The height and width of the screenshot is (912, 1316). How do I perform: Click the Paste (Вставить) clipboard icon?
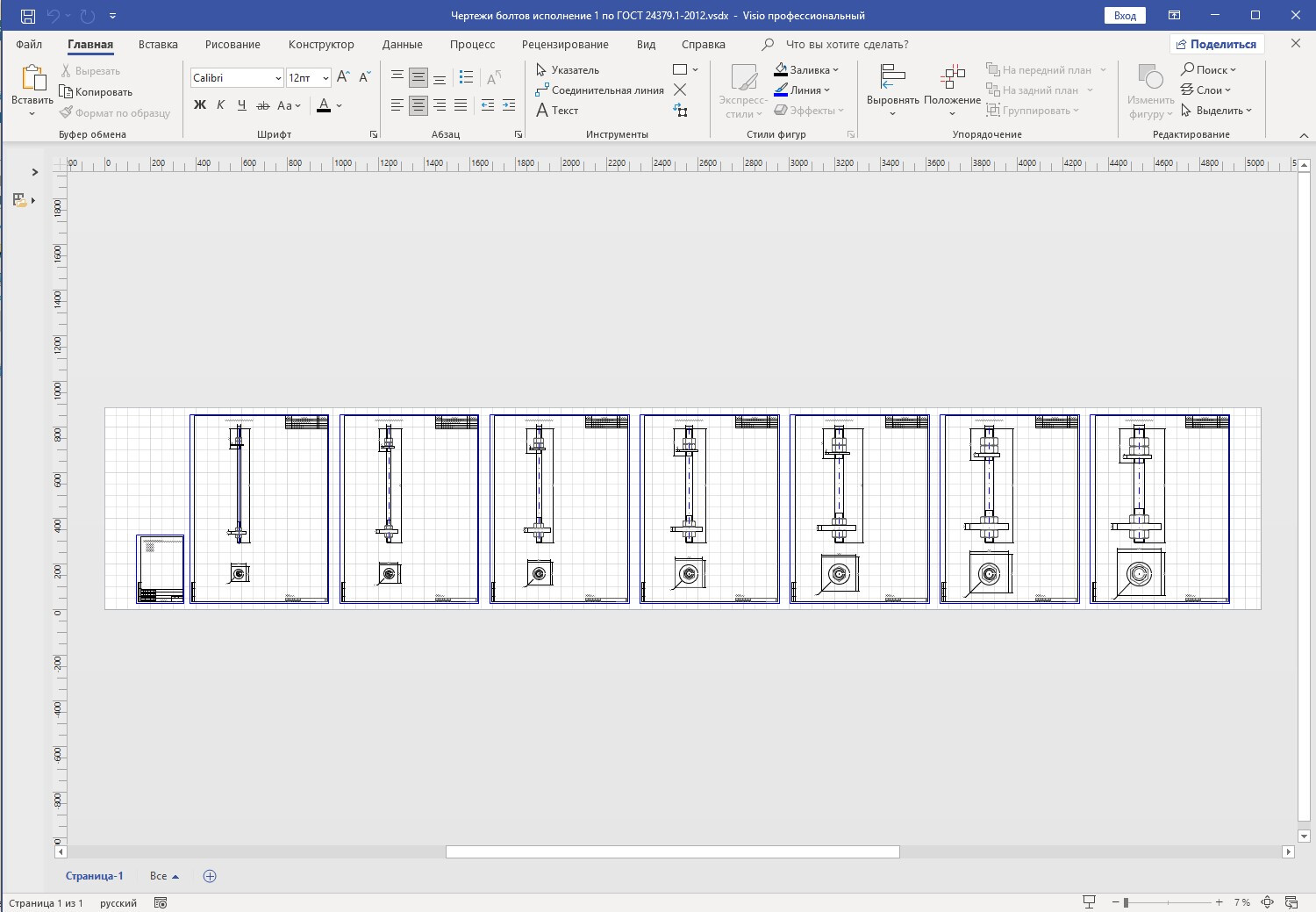pyautogui.click(x=32, y=80)
